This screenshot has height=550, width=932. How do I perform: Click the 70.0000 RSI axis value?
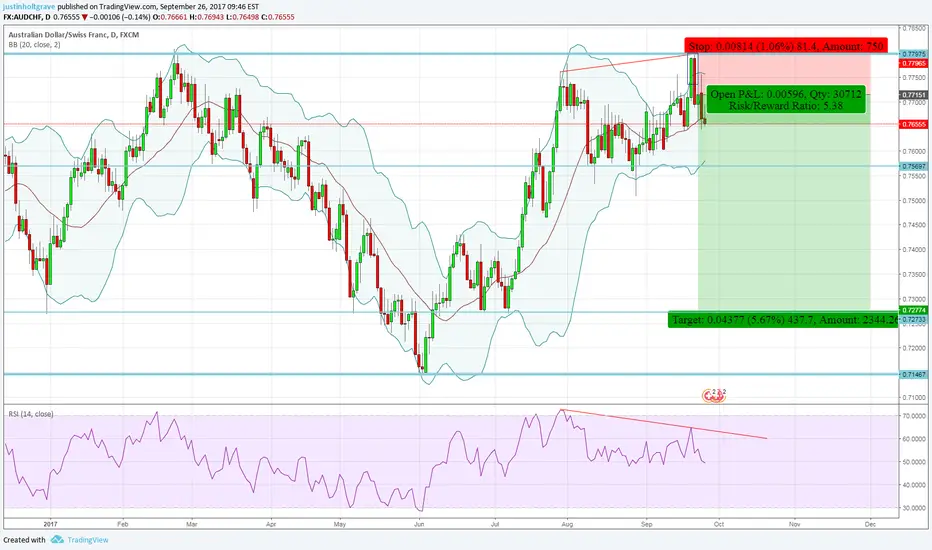coord(915,416)
